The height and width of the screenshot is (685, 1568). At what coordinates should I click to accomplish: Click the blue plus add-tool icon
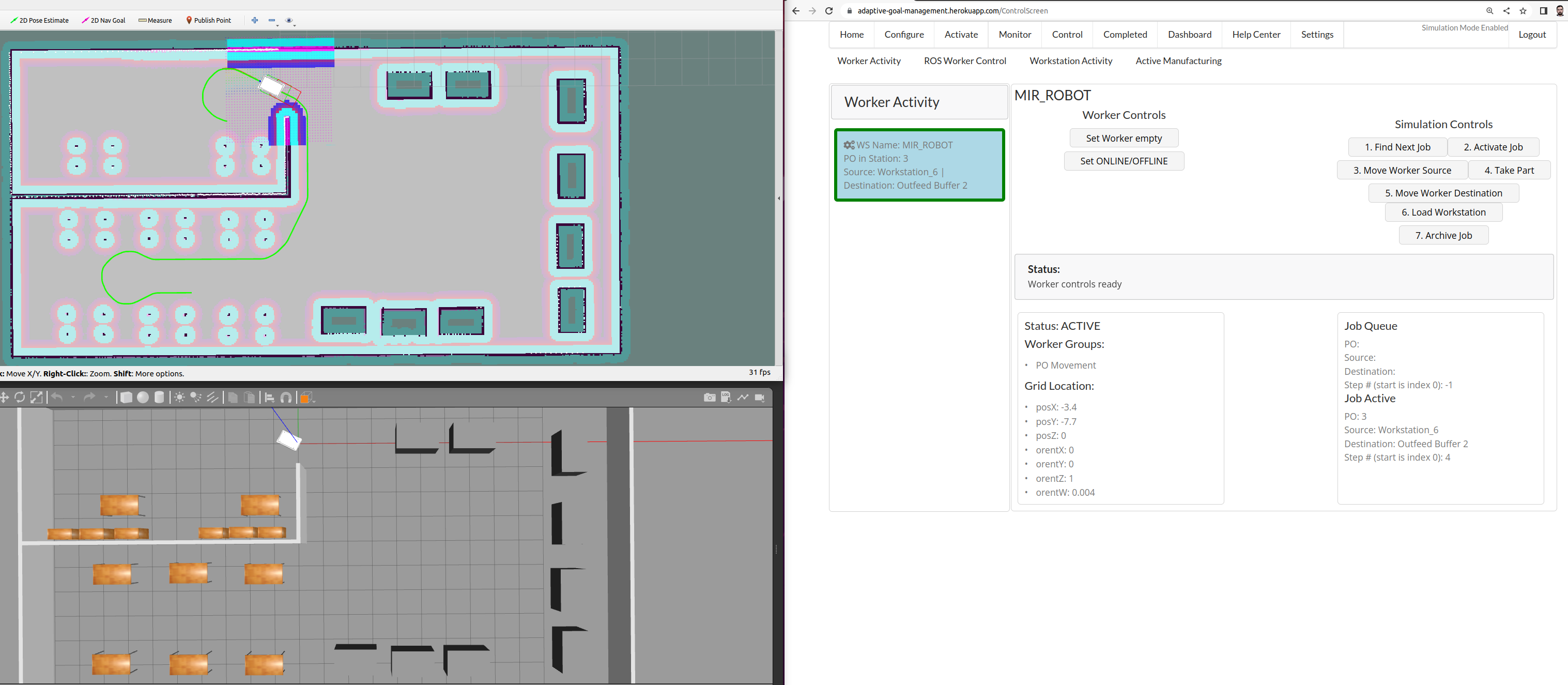pos(254,20)
